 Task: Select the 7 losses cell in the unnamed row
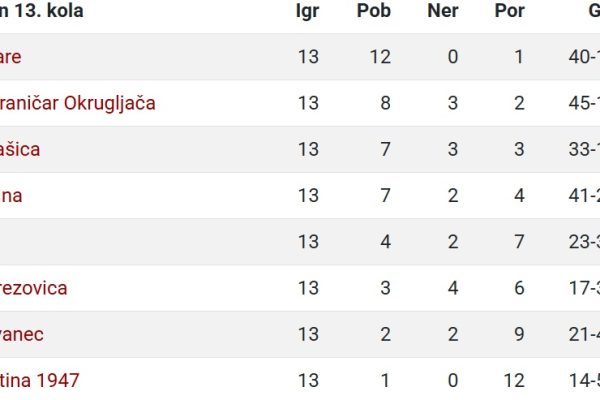(519, 242)
